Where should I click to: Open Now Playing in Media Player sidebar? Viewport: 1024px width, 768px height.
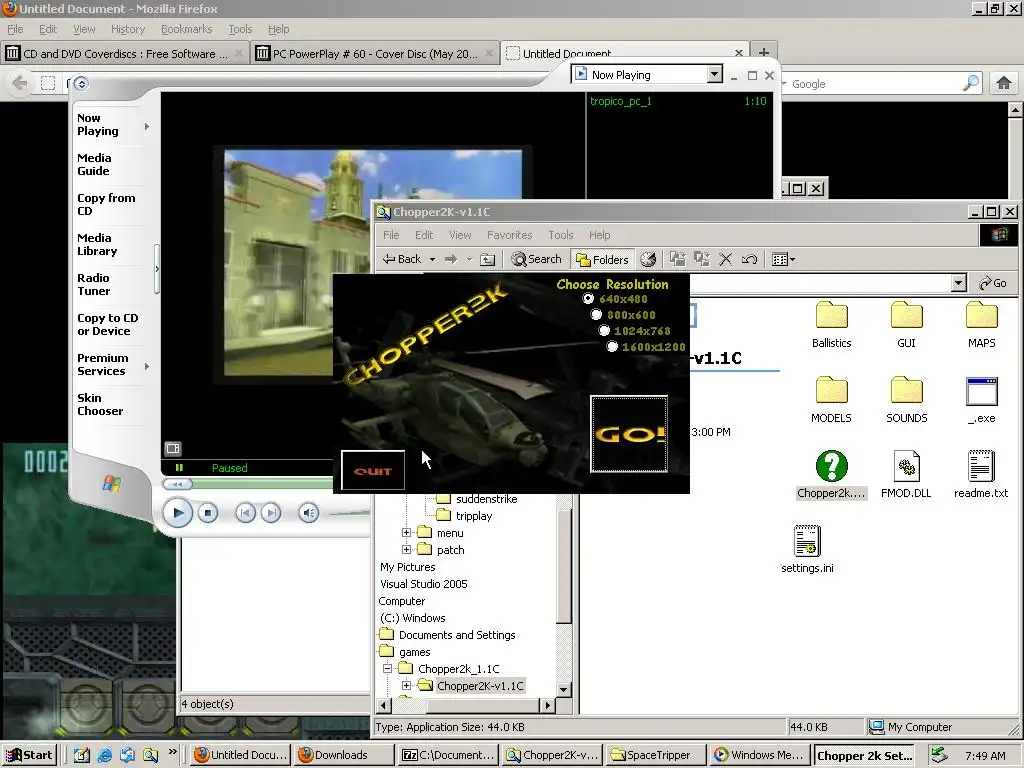pyautogui.click(x=98, y=124)
